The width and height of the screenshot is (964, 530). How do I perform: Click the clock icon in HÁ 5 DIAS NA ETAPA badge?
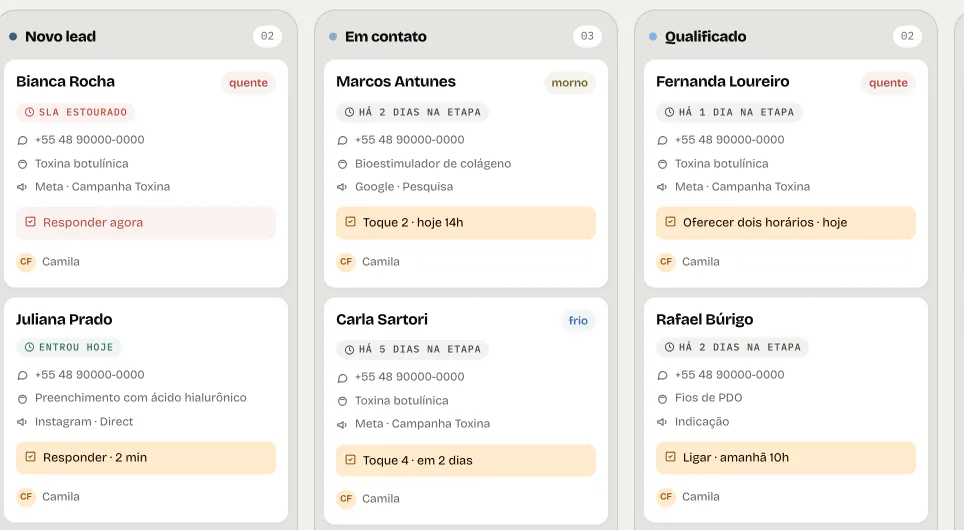(x=349, y=349)
